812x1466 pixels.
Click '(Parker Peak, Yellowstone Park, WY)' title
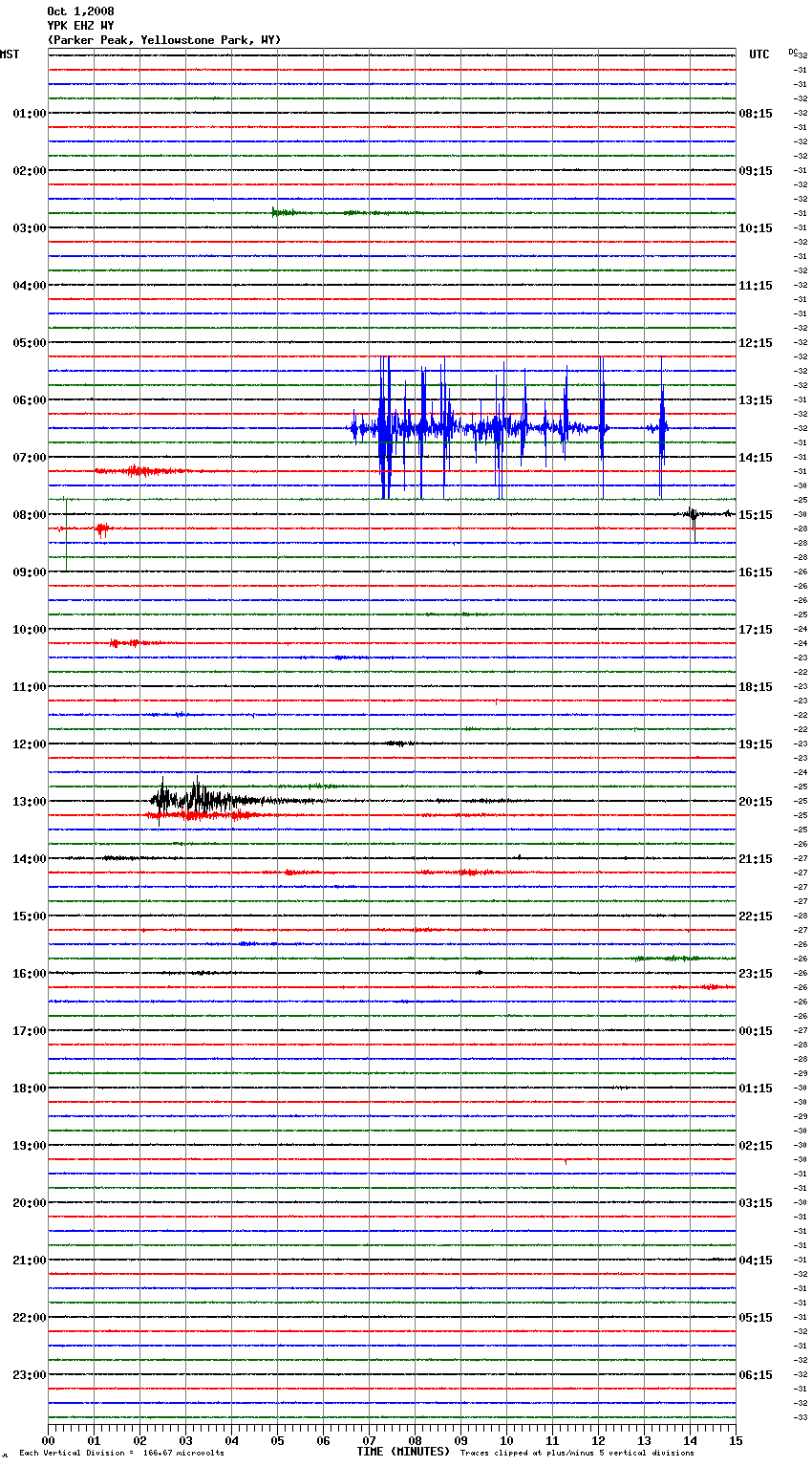tap(164, 40)
